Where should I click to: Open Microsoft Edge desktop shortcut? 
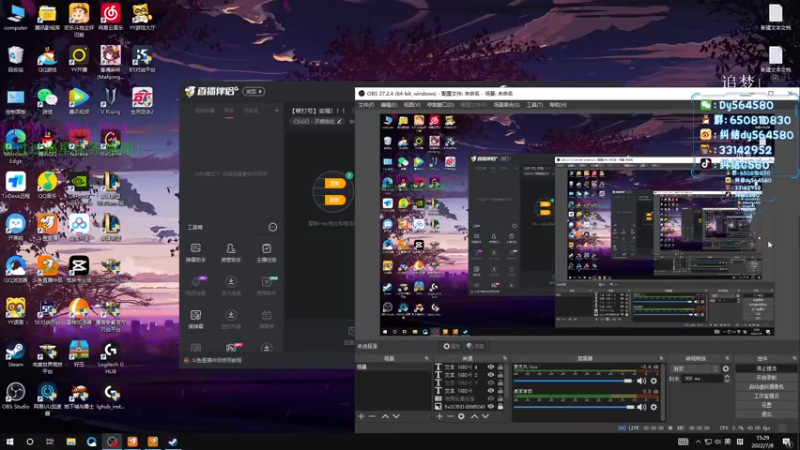15,144
